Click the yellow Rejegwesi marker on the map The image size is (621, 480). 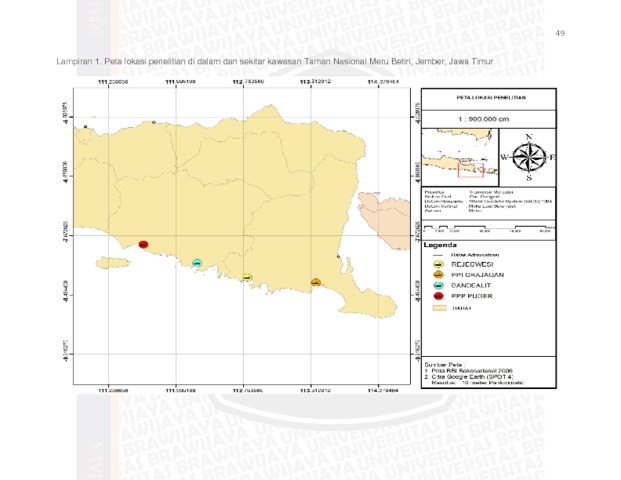tap(247, 277)
